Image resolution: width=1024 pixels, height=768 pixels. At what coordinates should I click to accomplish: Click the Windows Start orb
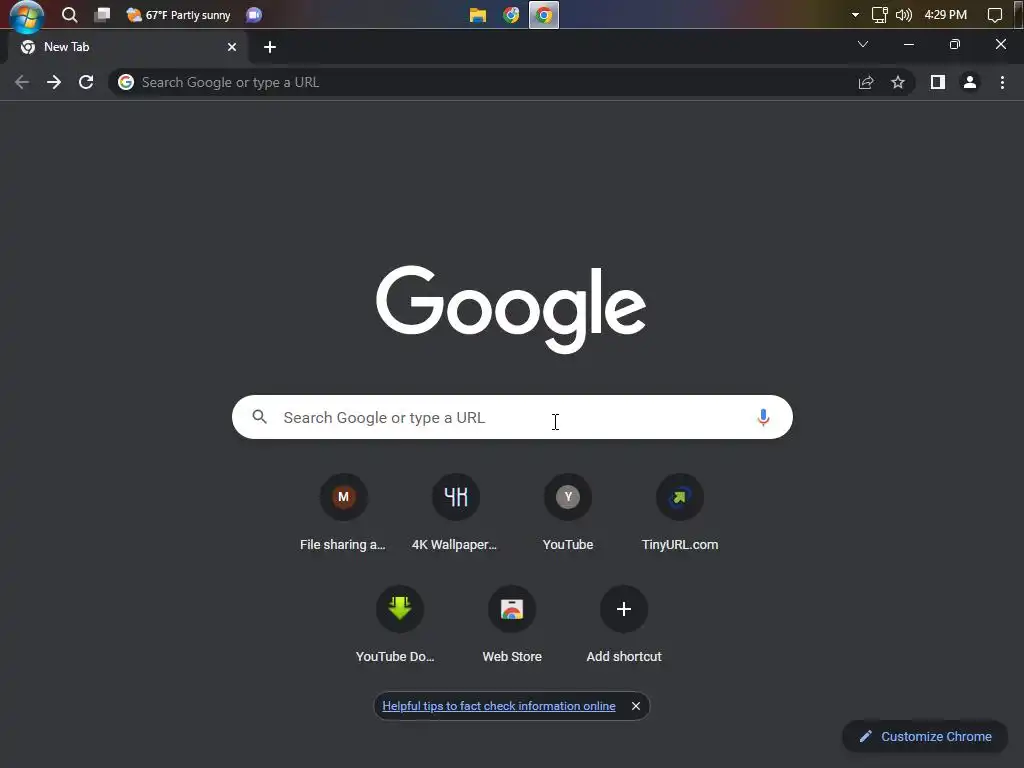tap(27, 16)
